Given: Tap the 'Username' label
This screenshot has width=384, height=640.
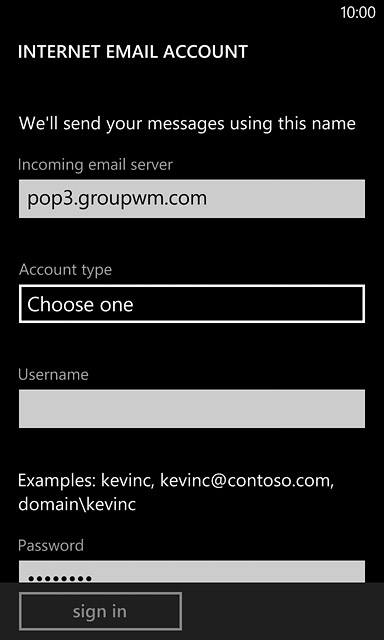Looking at the screenshot, I should tap(53, 375).
